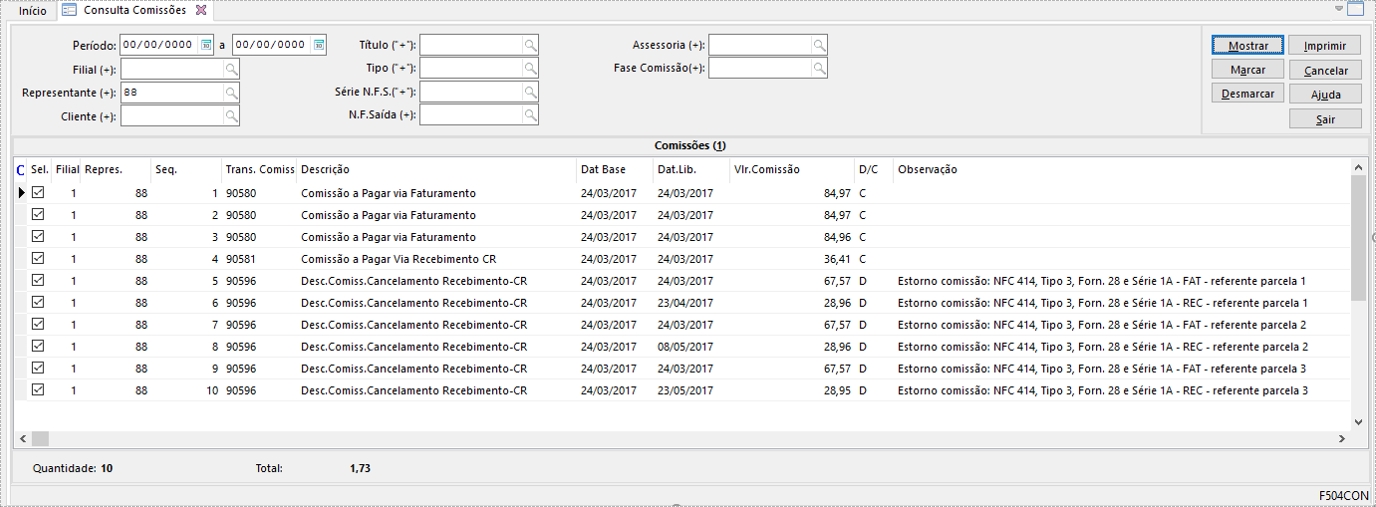Select the 23/04/2017 Dat.Lib. cell
1376x507 pixels.
coord(685,303)
